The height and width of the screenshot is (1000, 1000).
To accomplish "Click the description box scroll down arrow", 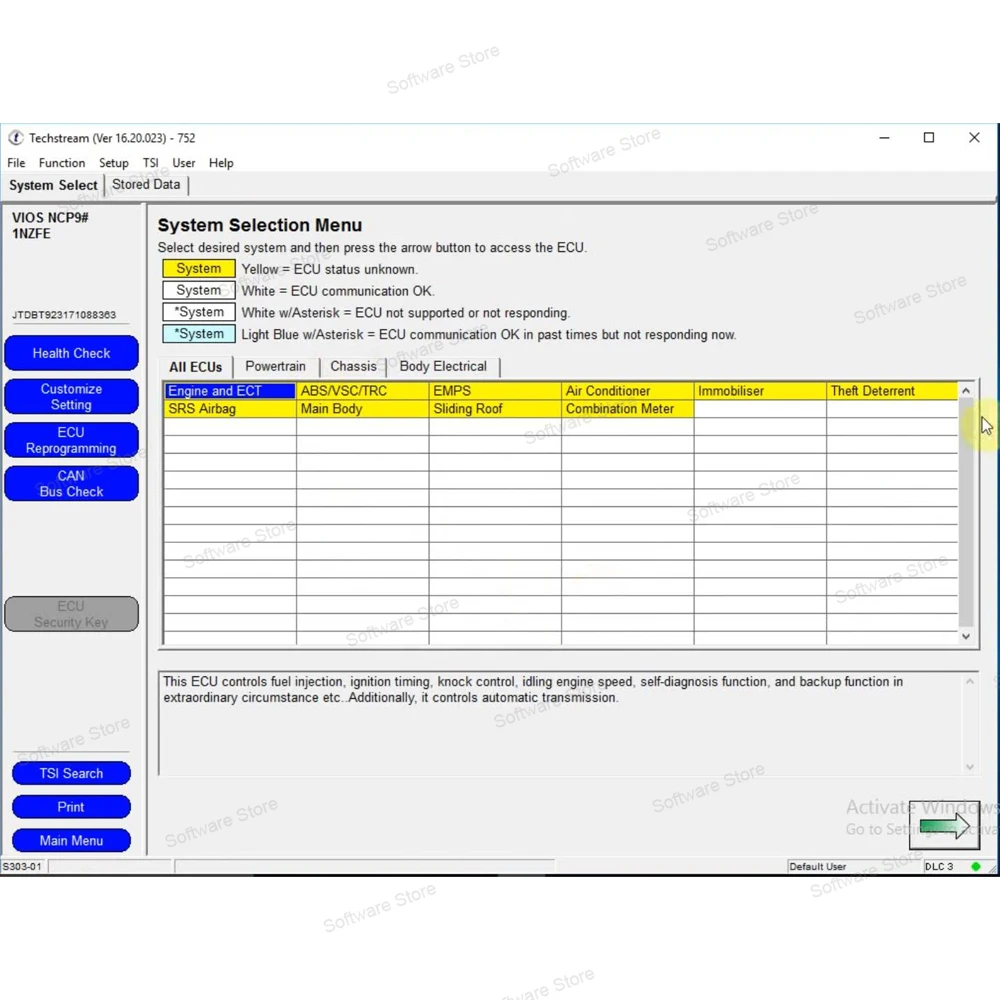I will tap(969, 767).
